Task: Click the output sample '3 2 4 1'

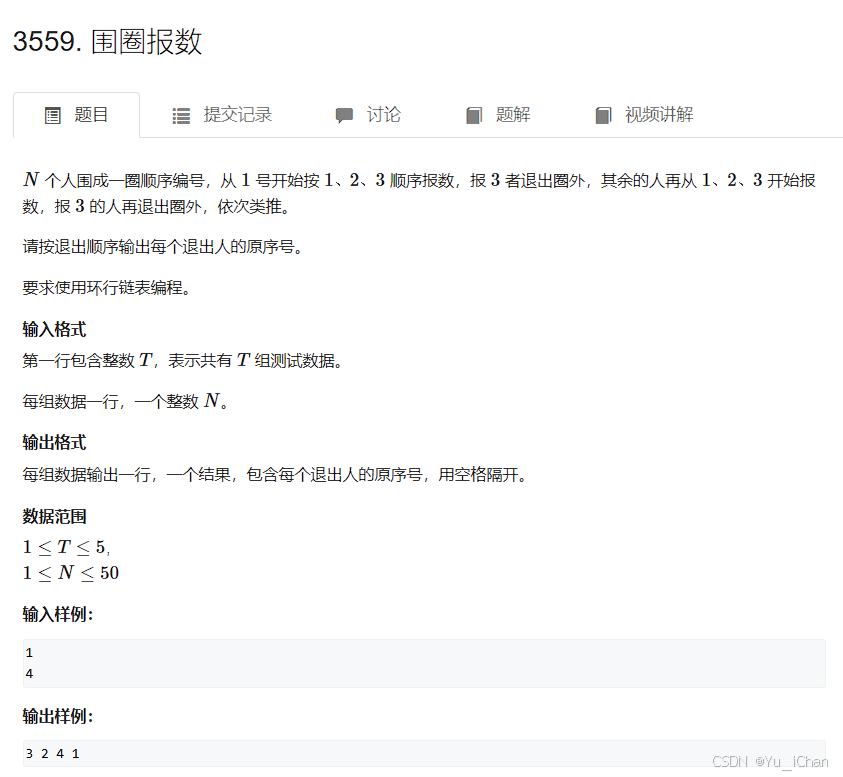Action: coord(52,754)
